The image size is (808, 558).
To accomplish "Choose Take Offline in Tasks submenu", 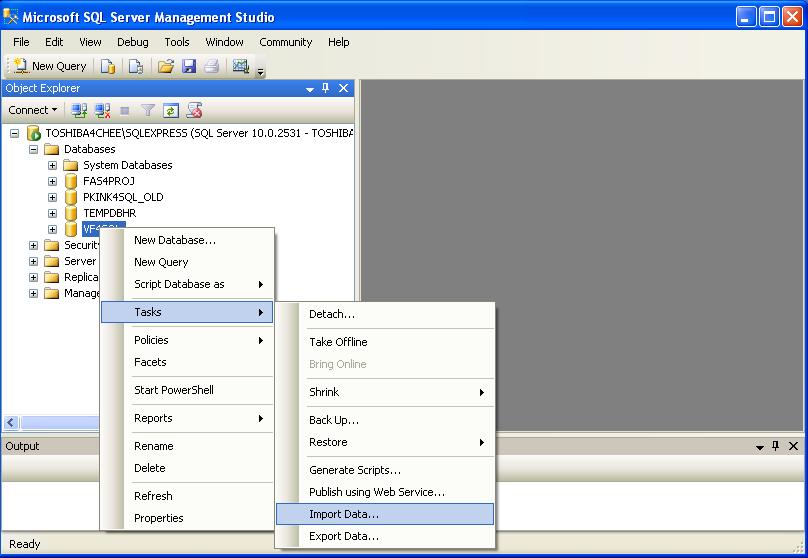I will pos(385,342).
